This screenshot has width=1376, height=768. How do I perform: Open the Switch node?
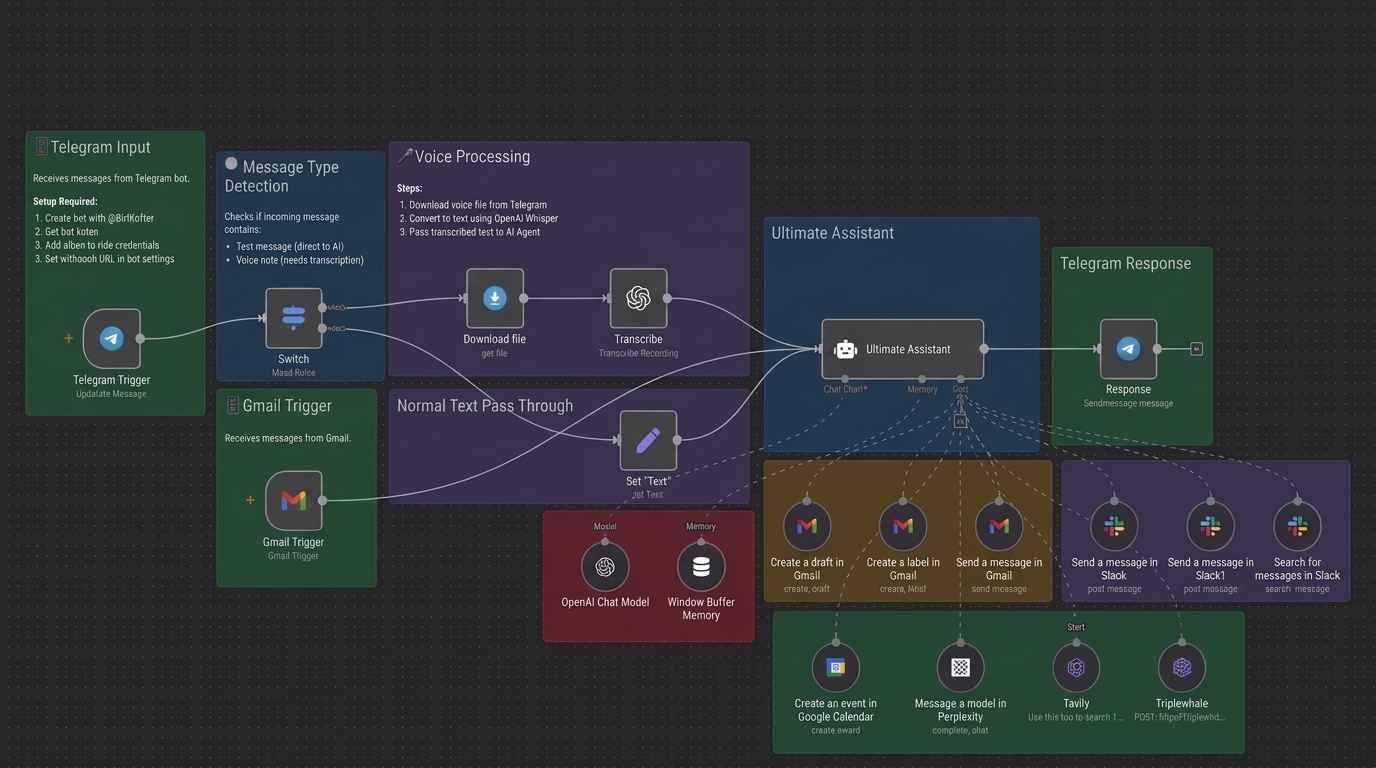pyautogui.click(x=293, y=318)
